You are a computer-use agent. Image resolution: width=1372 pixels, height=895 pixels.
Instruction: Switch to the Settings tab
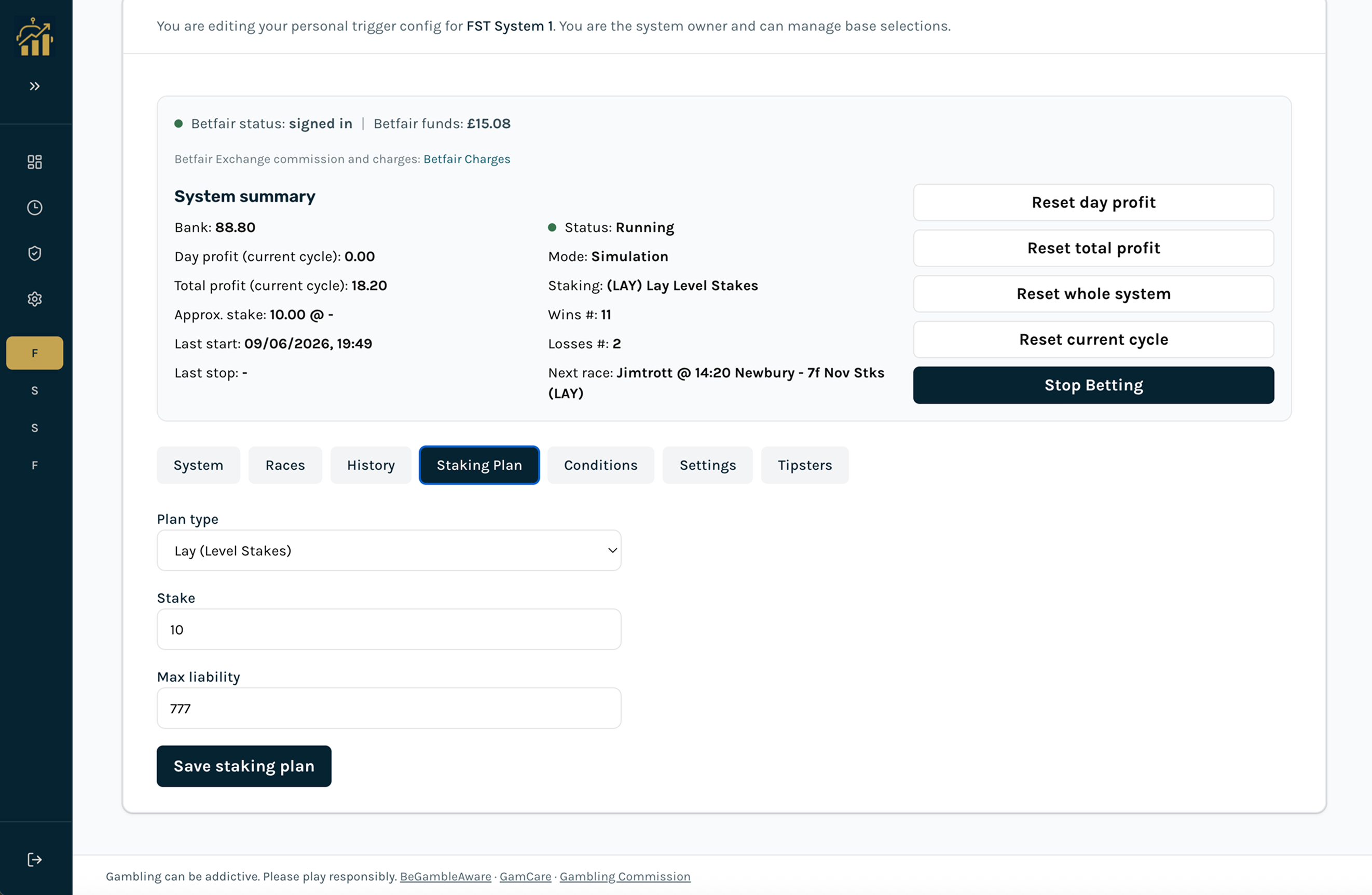click(x=708, y=465)
